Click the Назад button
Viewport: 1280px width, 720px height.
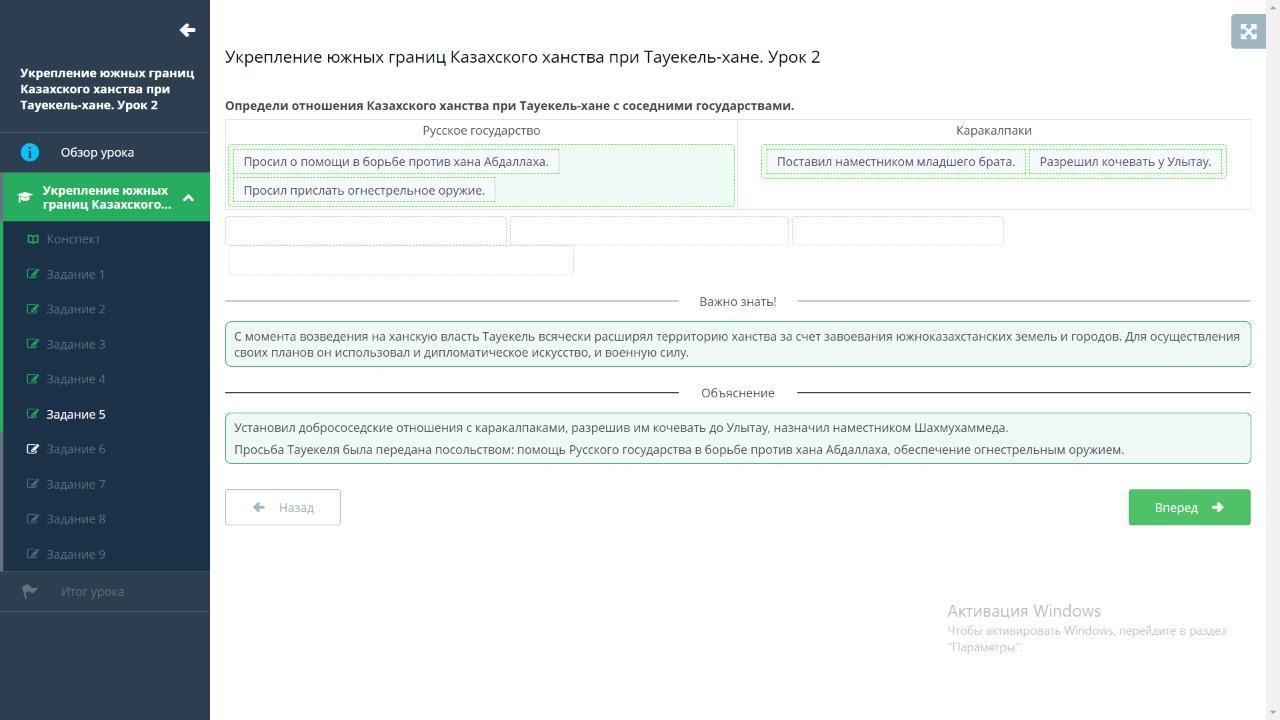click(283, 507)
